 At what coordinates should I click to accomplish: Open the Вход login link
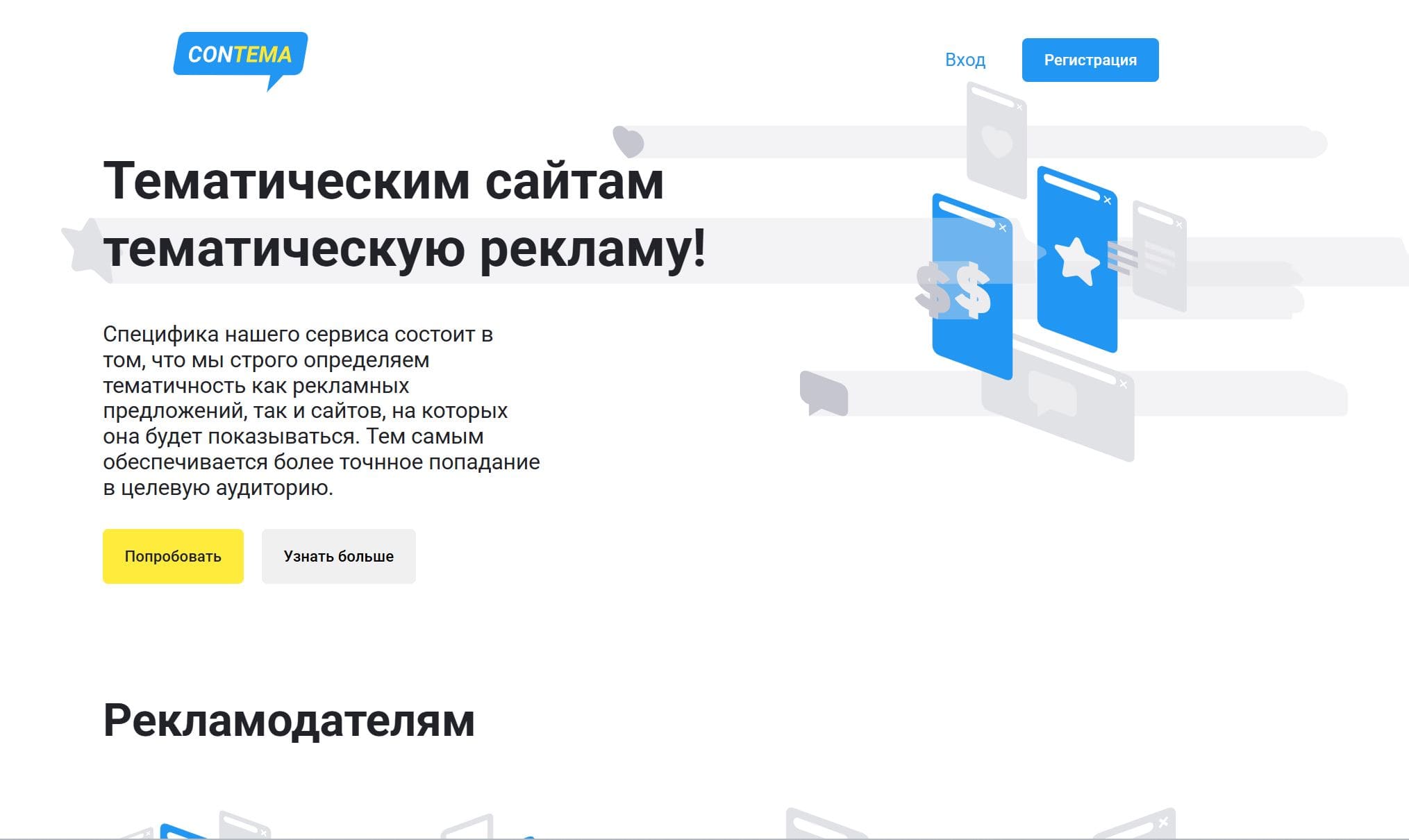pyautogui.click(x=965, y=60)
